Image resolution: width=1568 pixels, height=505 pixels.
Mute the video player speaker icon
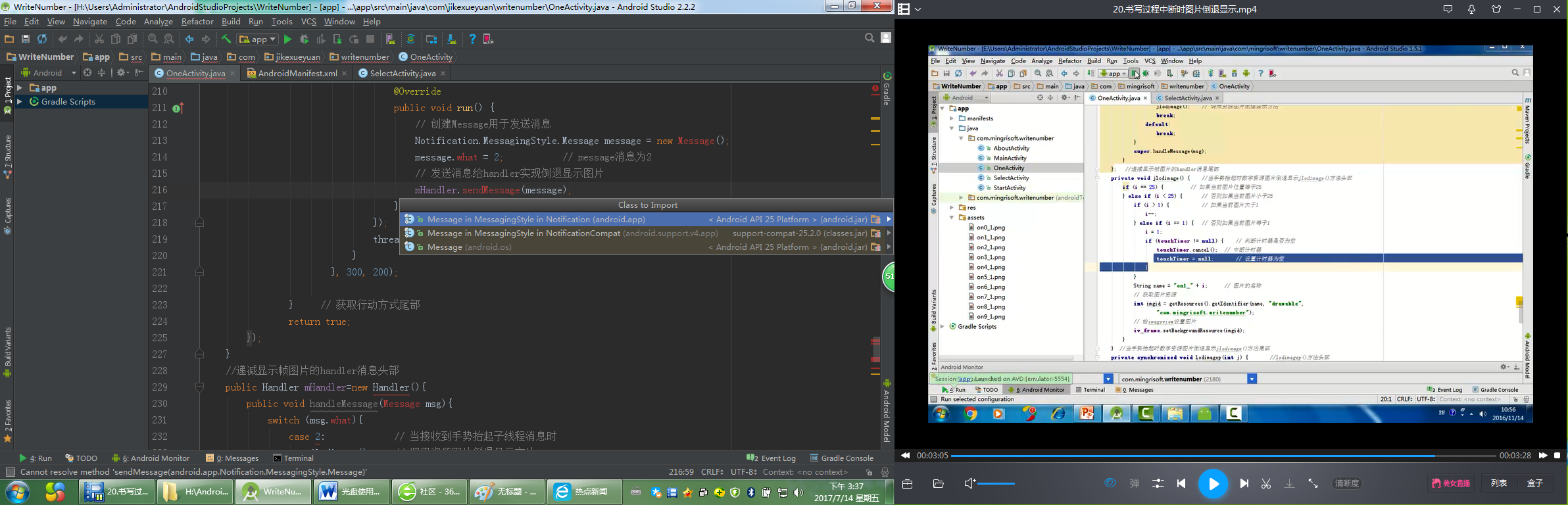pos(969,483)
